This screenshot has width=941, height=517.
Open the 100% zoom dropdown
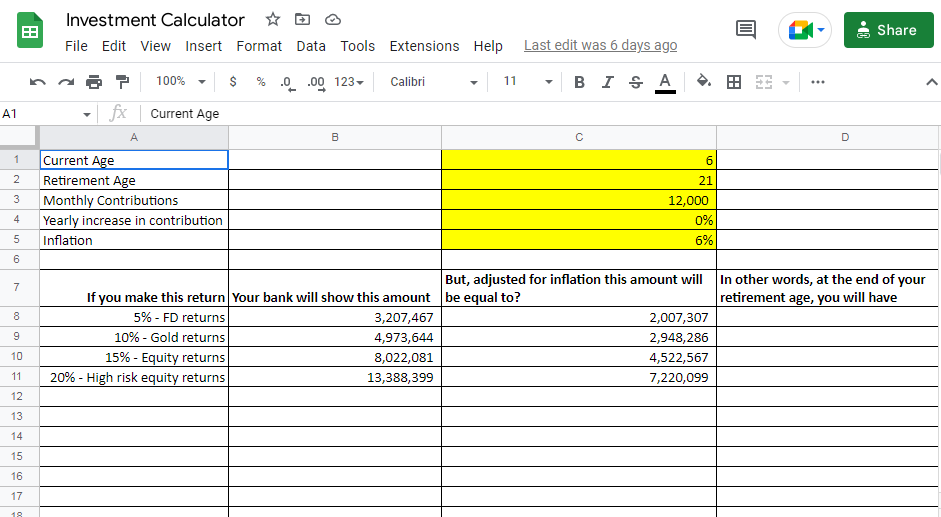[x=180, y=82]
